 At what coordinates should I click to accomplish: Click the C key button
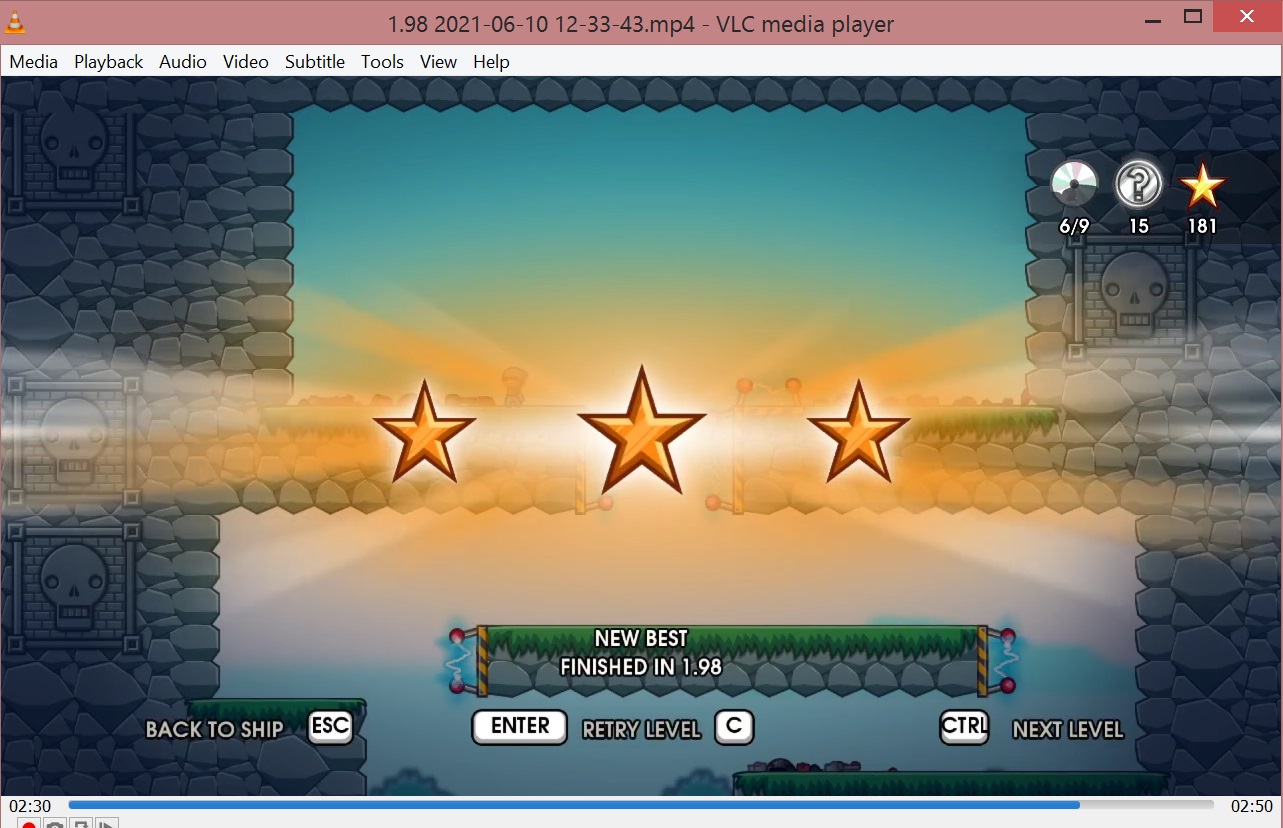pyautogui.click(x=734, y=727)
